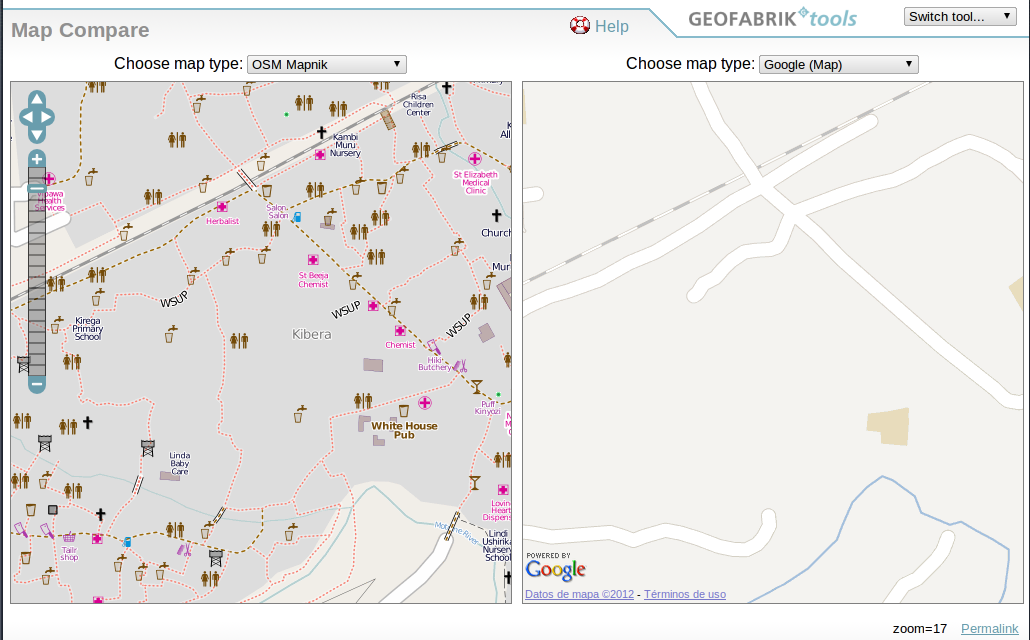The height and width of the screenshot is (640, 1030).
Task: Open Términos de uso link
Action: 684,594
